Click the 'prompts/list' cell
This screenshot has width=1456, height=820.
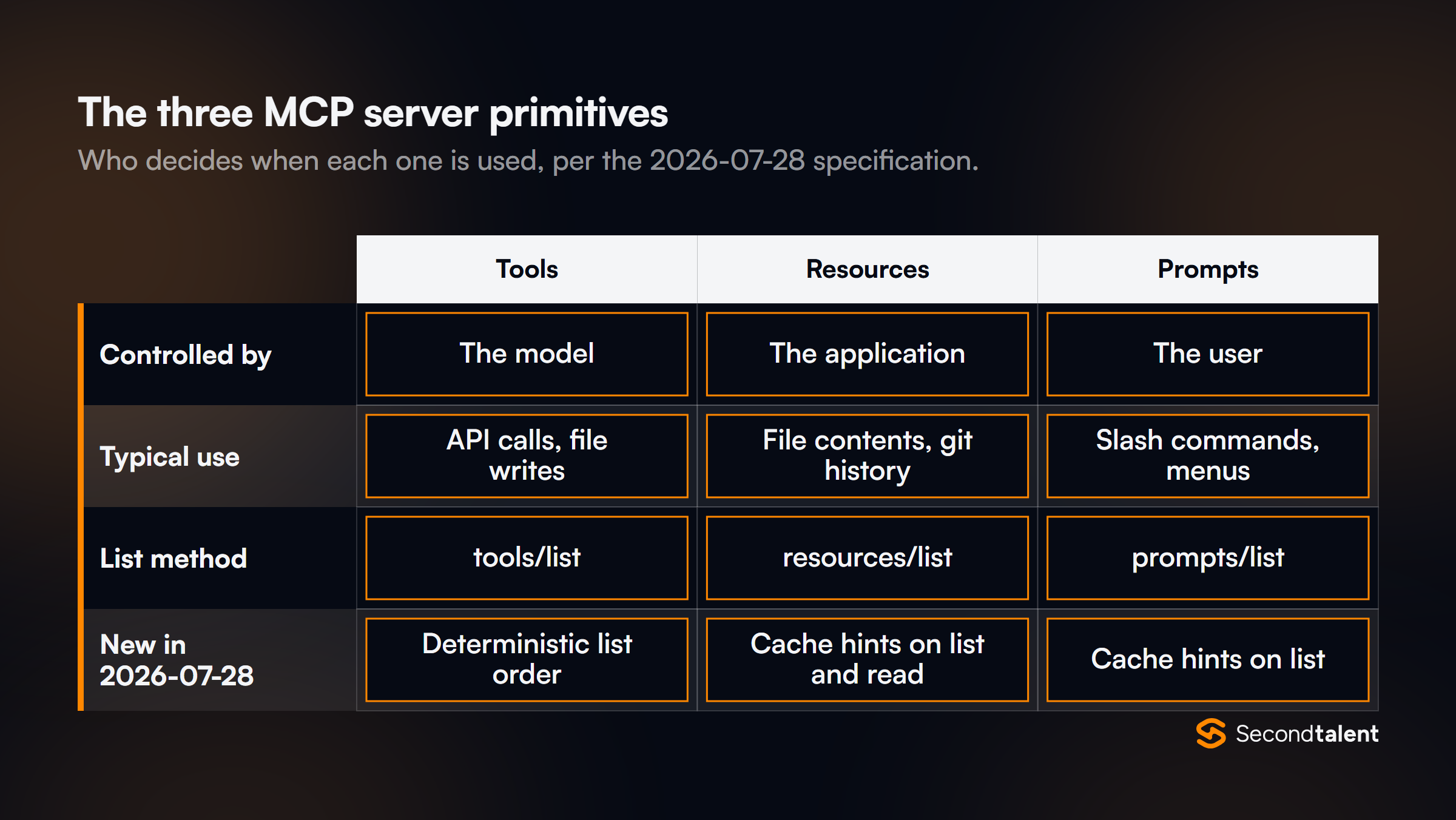click(x=1208, y=558)
